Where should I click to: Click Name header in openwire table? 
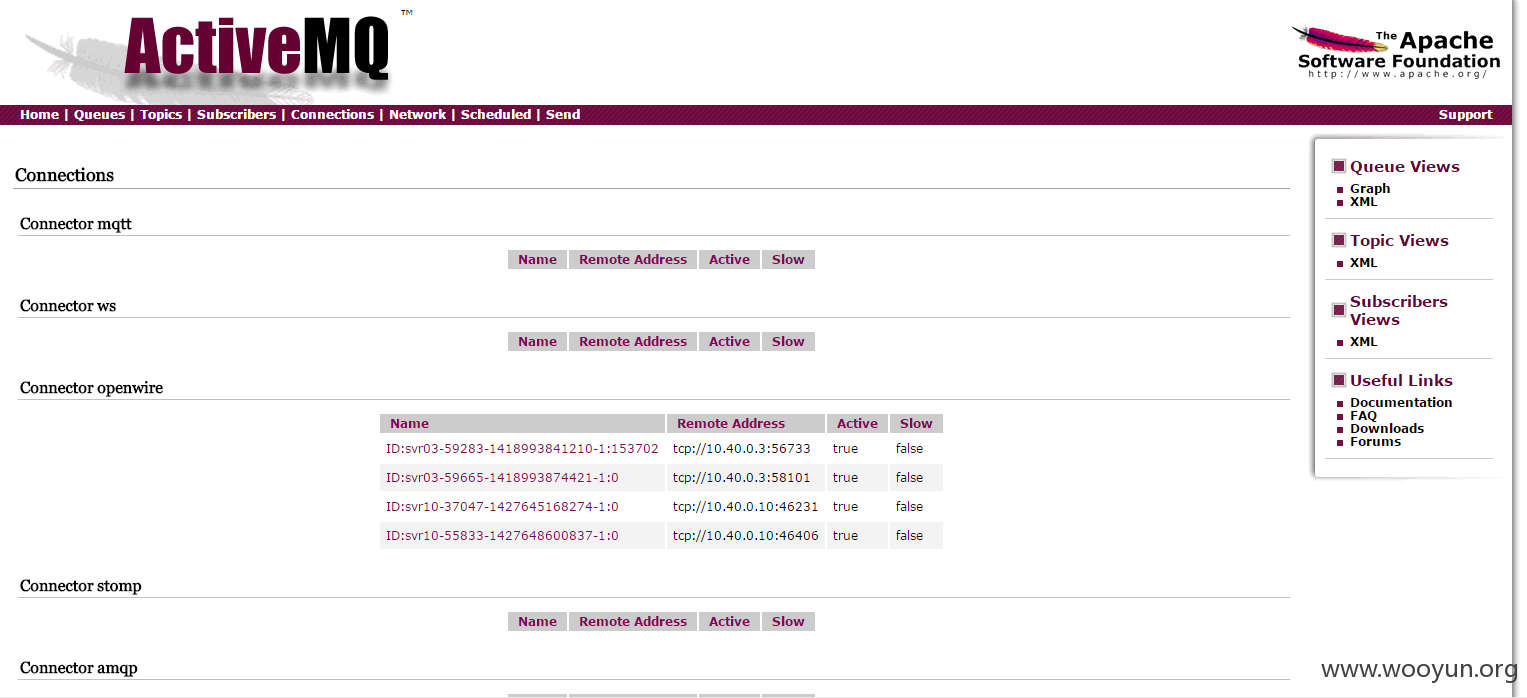(x=522, y=423)
